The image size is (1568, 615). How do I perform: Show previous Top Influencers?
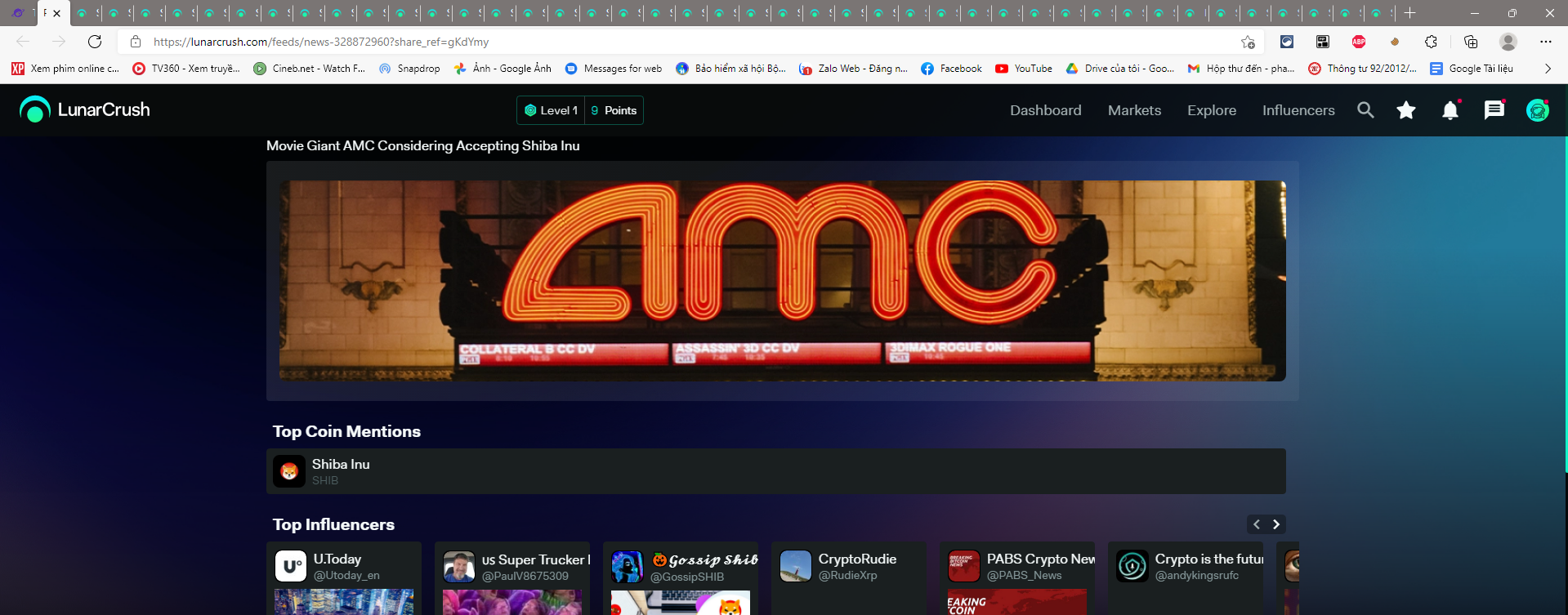1257,524
